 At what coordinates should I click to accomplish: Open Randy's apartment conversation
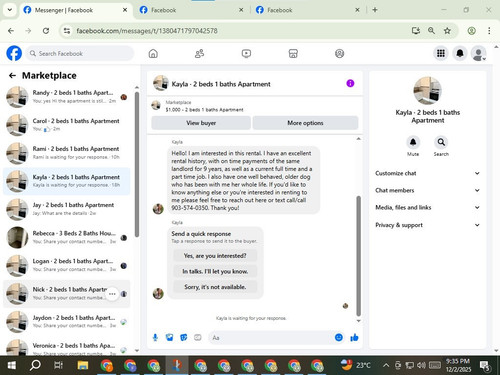coord(67,97)
